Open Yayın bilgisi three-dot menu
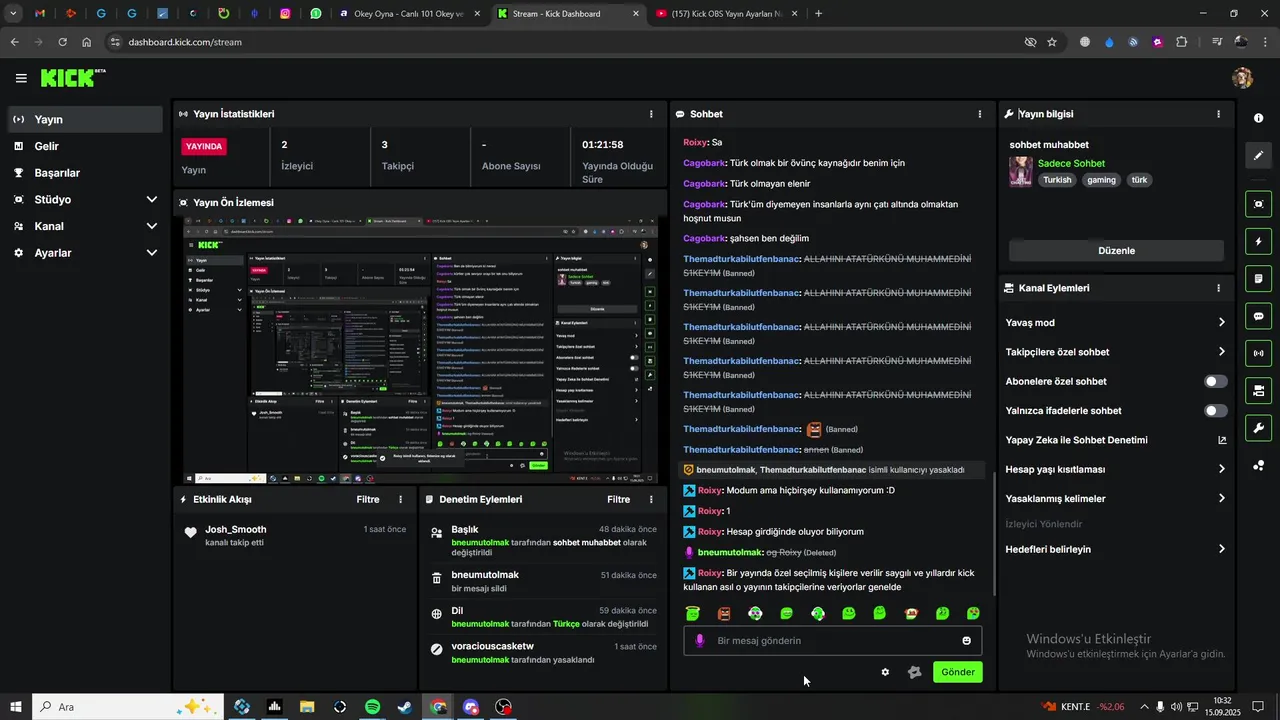The width and height of the screenshot is (1280, 720). click(x=1218, y=114)
